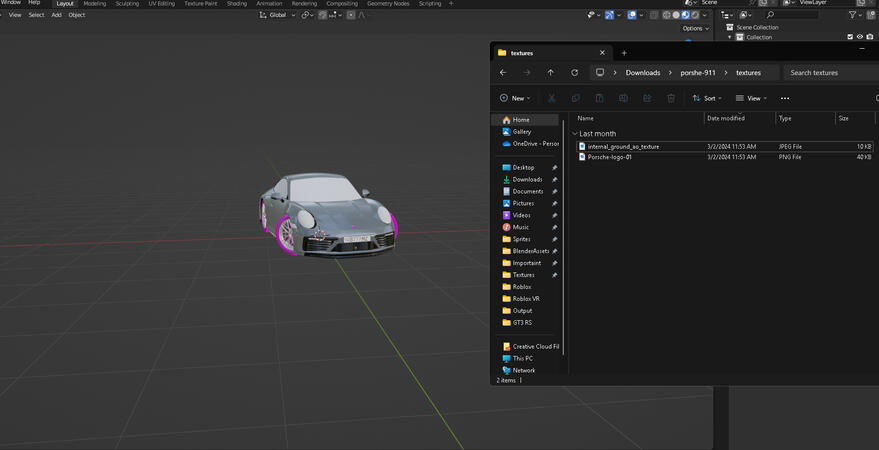
Task: Open the Object menu in viewport header
Action: (x=77, y=15)
